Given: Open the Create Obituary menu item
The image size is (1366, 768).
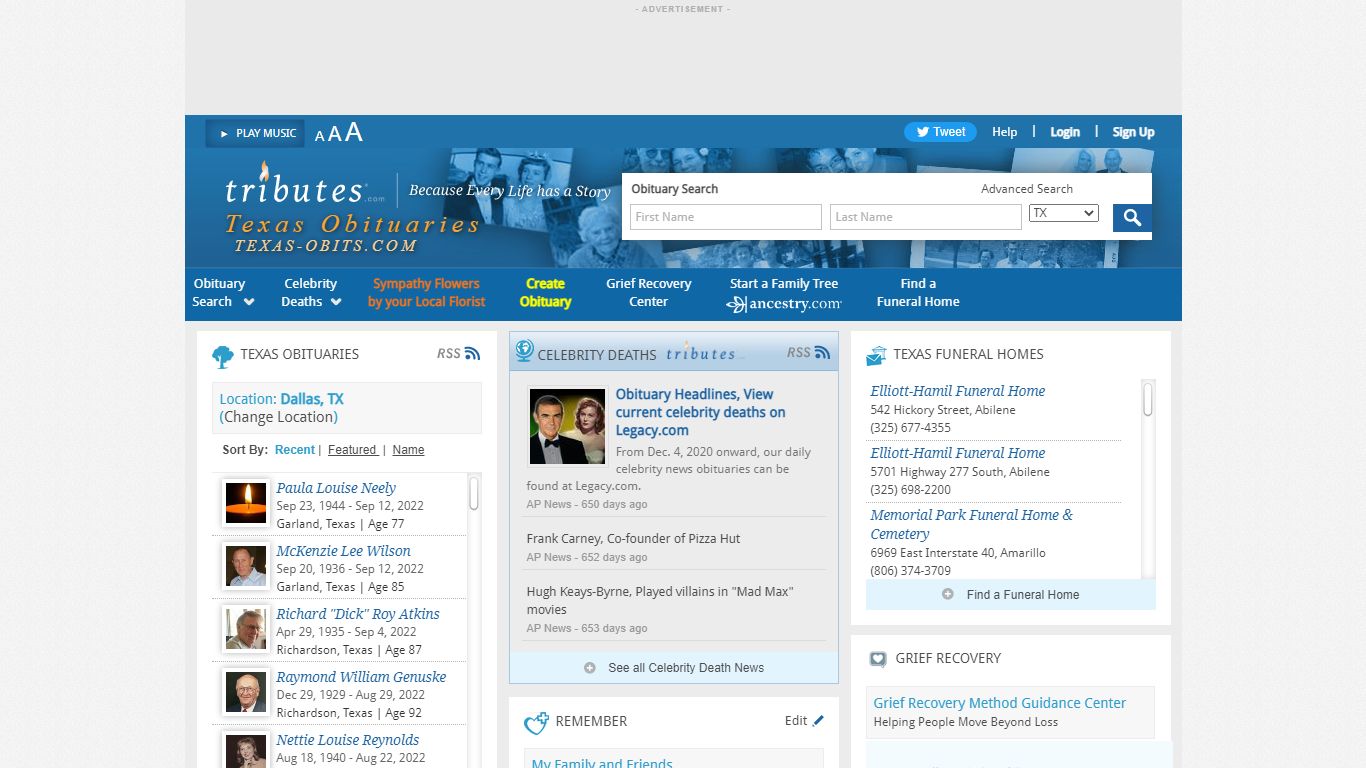Looking at the screenshot, I should click(545, 293).
